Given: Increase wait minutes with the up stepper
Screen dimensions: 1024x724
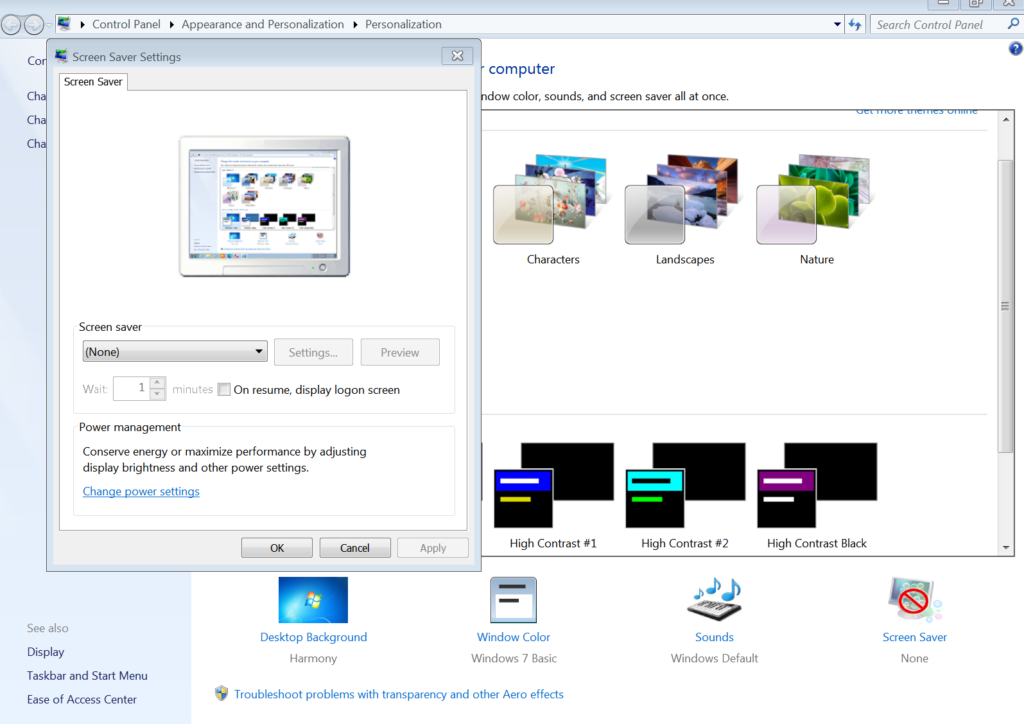Looking at the screenshot, I should coord(157,381).
